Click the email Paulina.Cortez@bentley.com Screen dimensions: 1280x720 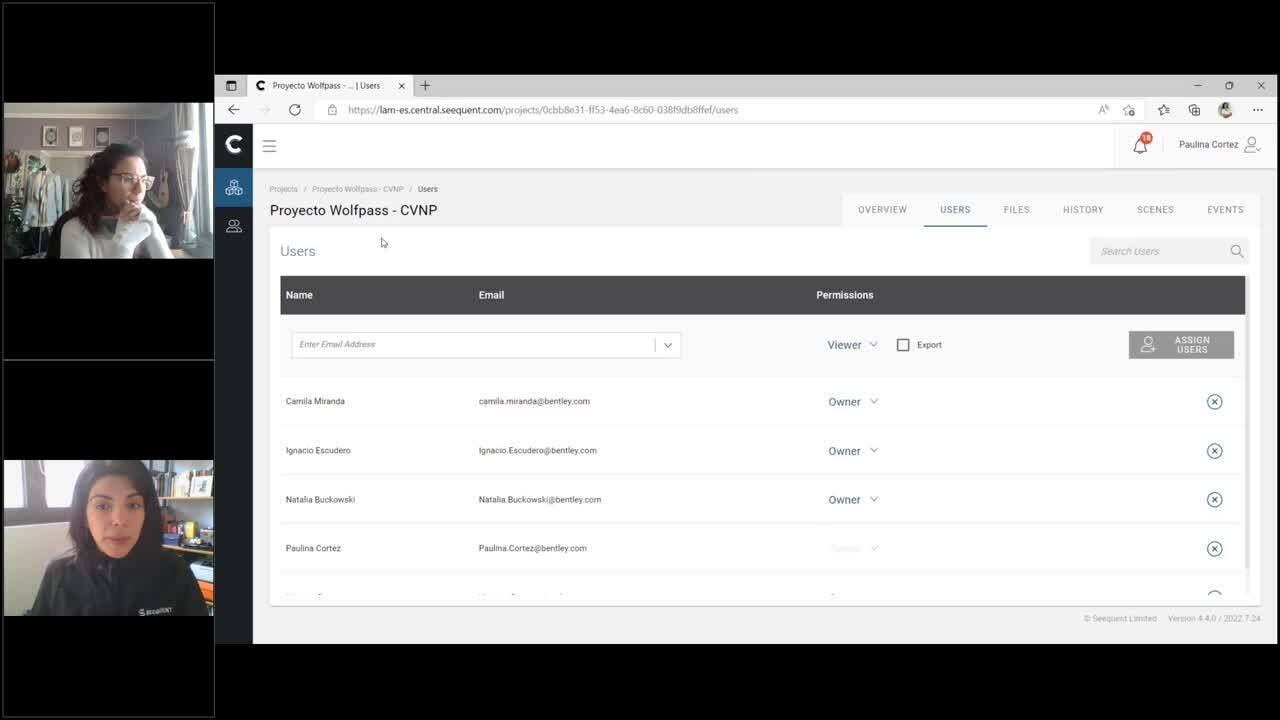(532, 549)
